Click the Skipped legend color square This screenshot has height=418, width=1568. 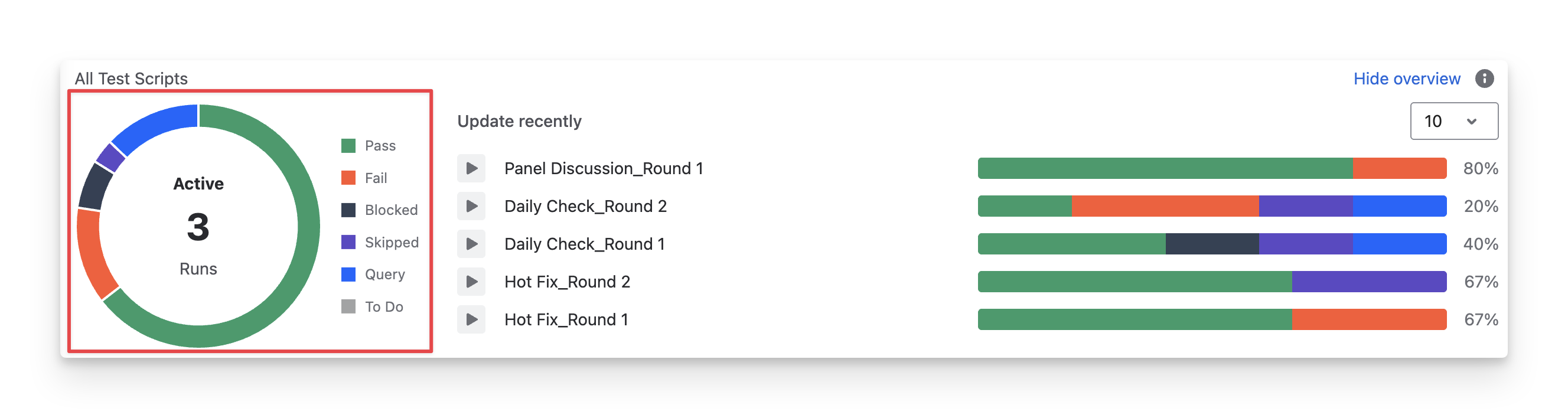(348, 242)
